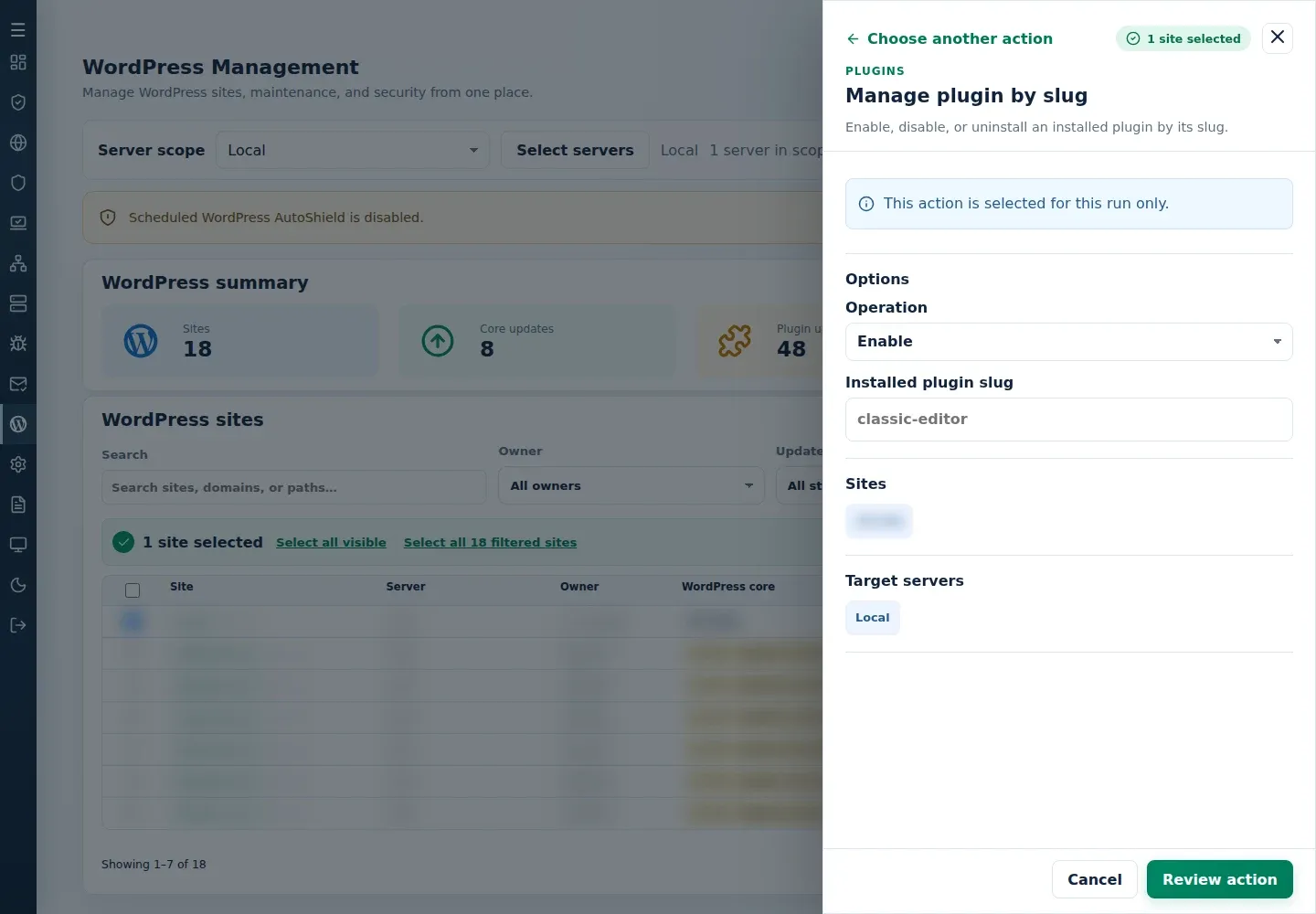Viewport: 1316px width, 914px height.
Task: Click the Showing 1-7 of 18 text
Action: pyautogui.click(x=154, y=864)
